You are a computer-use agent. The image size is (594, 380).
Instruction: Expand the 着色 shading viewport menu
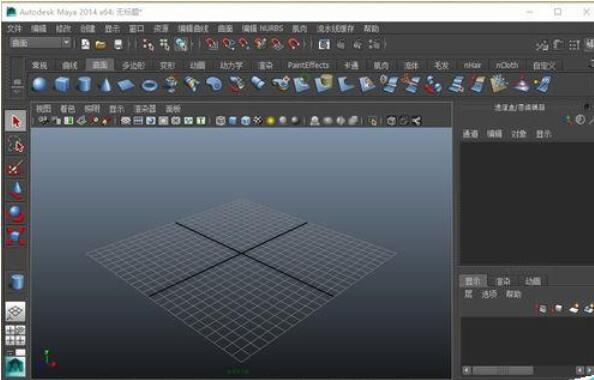(x=67, y=109)
